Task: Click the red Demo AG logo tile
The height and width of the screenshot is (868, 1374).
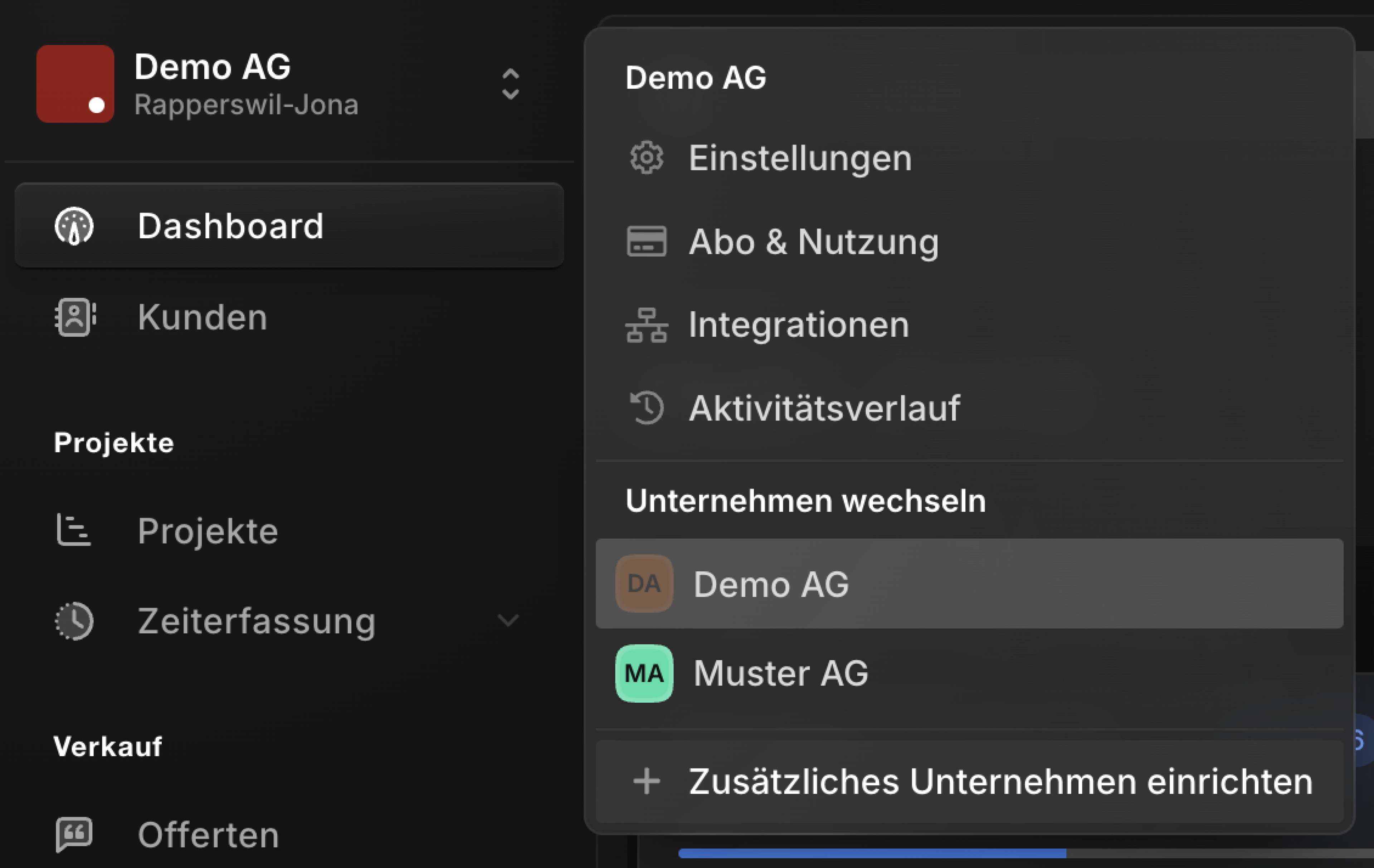Action: [x=75, y=84]
